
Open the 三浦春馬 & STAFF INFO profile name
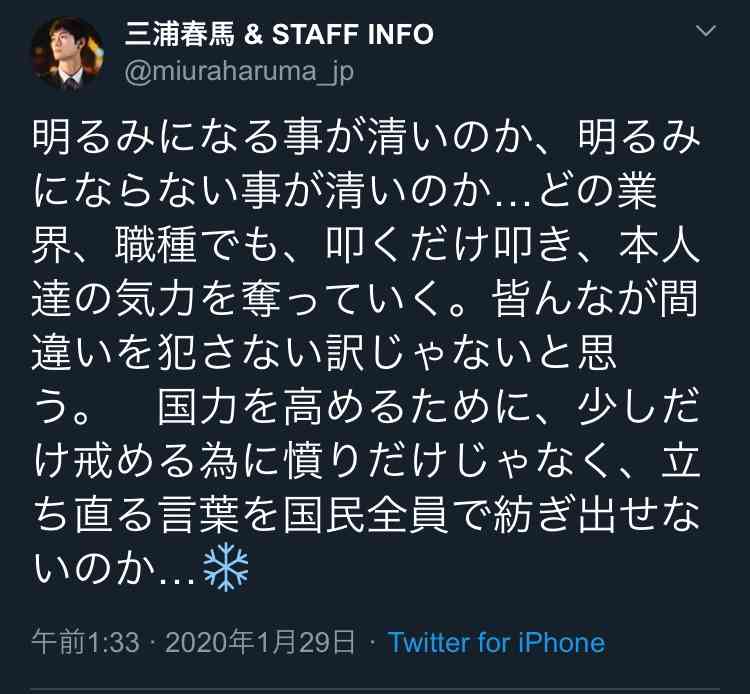coord(279,34)
